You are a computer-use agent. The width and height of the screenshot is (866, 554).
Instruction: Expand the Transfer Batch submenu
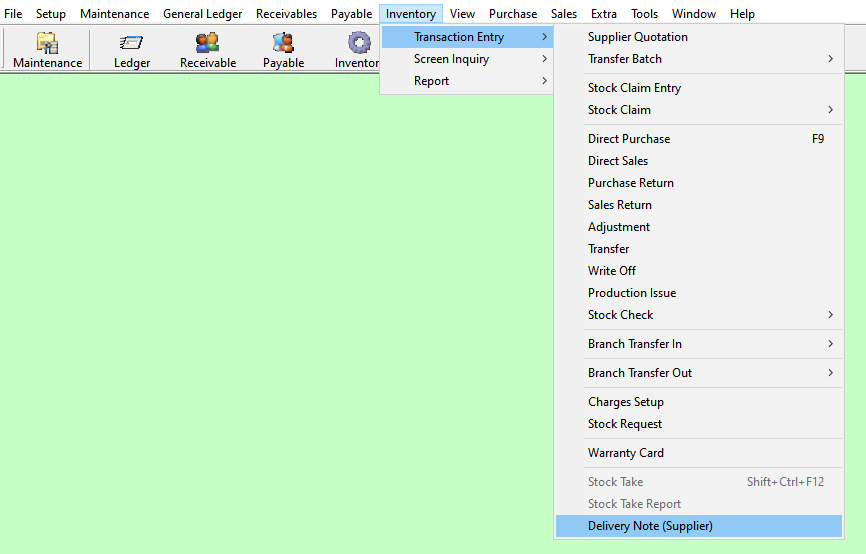coord(699,59)
